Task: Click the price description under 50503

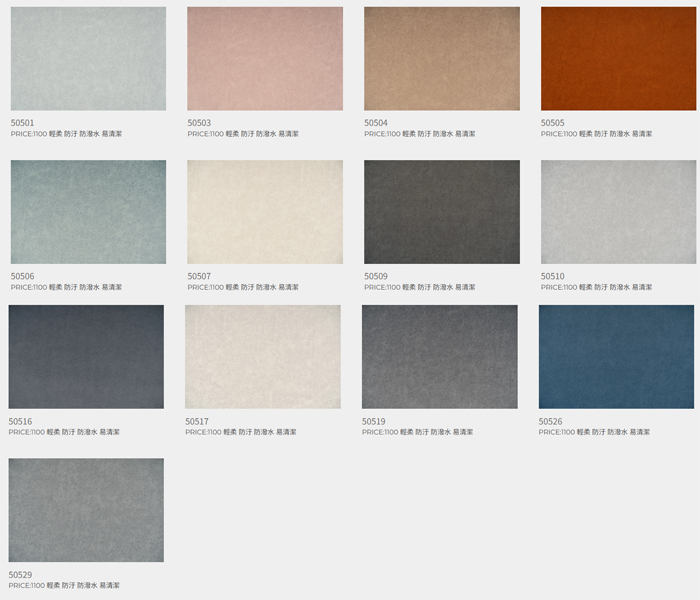Action: click(x=243, y=134)
